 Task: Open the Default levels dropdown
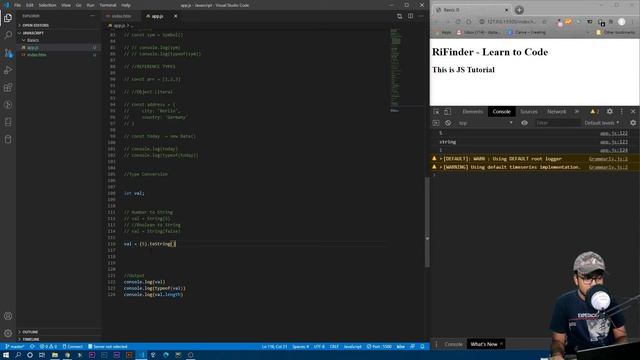point(602,123)
